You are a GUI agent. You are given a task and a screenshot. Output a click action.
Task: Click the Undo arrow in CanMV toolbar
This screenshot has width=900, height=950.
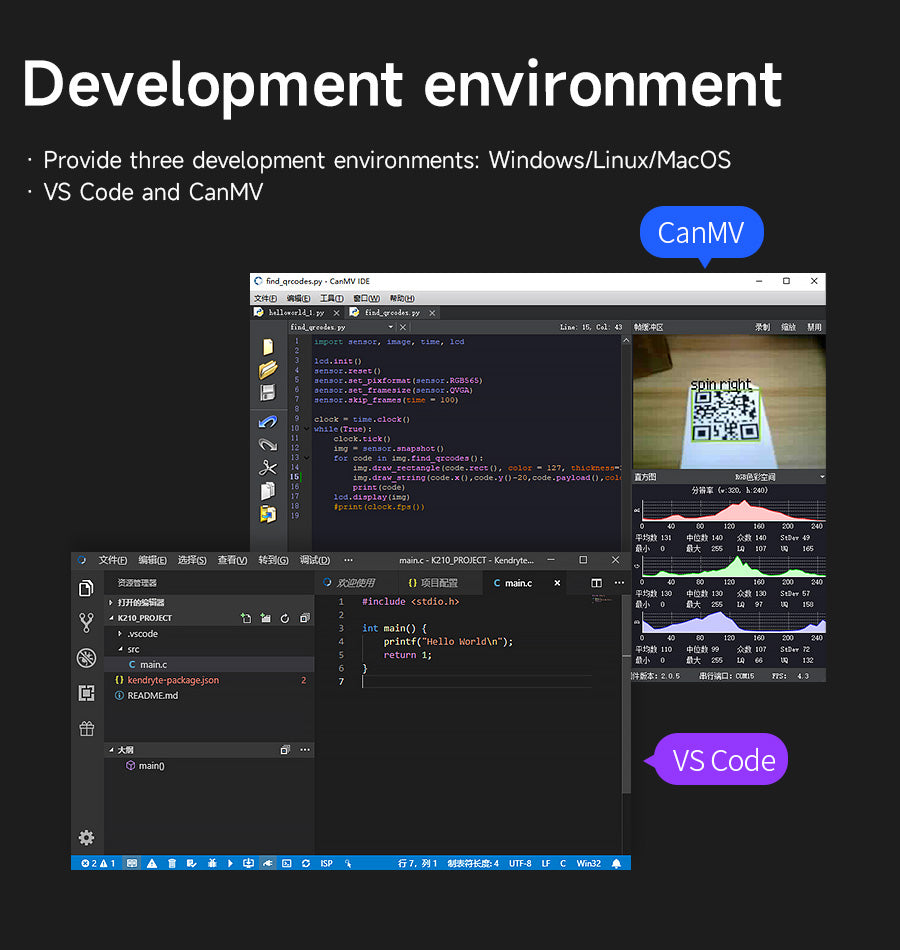[268, 422]
